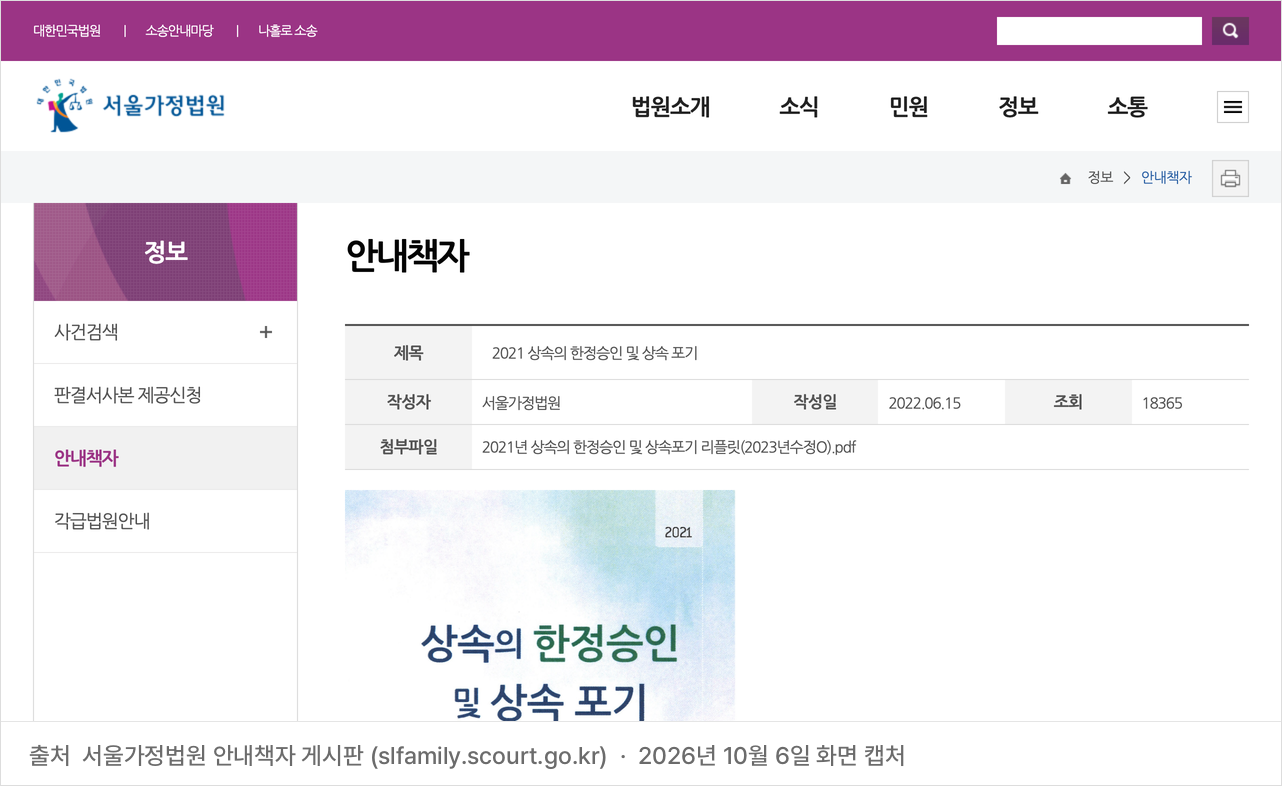Screen dimensions: 1282x786
Task: Click breadcrumb 정보 link
Action: [1100, 177]
